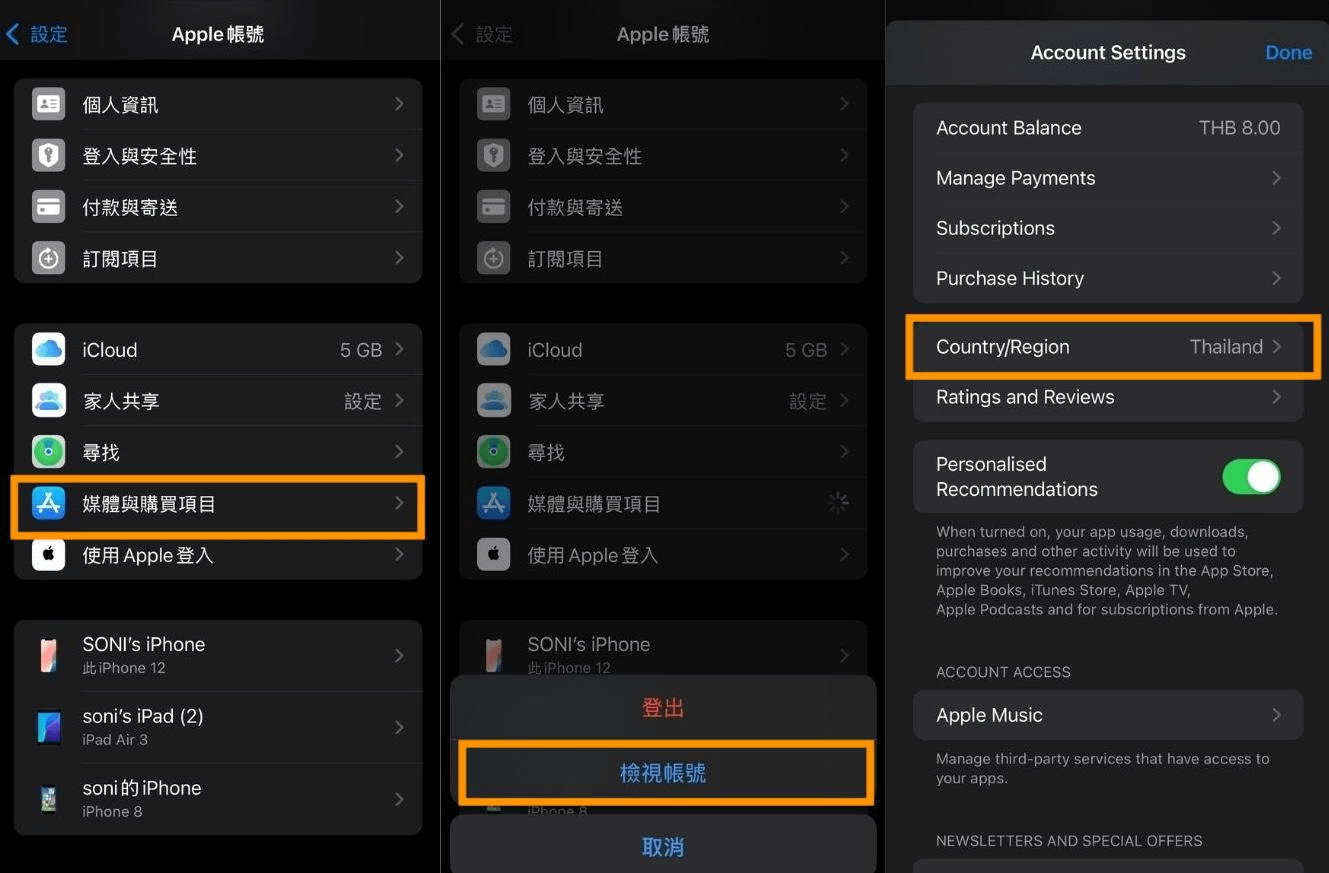The image size is (1329, 873).
Task: Open Country/Region Thailand row
Action: [x=1108, y=347]
